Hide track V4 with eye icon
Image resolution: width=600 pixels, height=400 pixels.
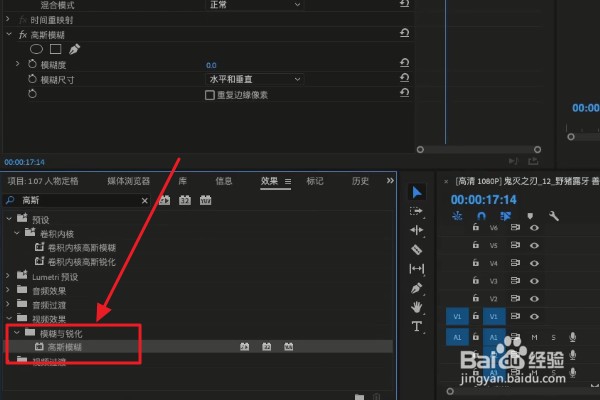point(535,263)
